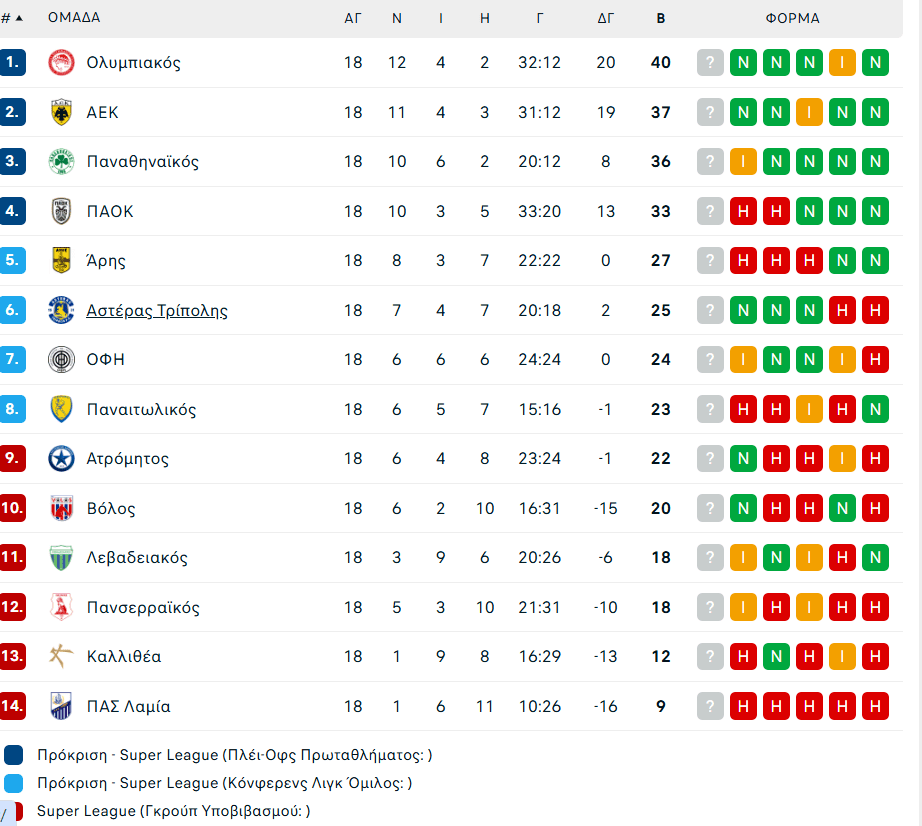922x826 pixels.
Task: Sort table by the # rank column
Action: (12, 18)
